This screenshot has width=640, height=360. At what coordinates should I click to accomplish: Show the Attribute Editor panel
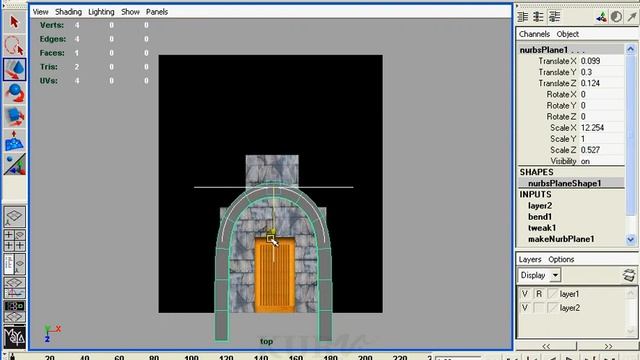[522, 17]
